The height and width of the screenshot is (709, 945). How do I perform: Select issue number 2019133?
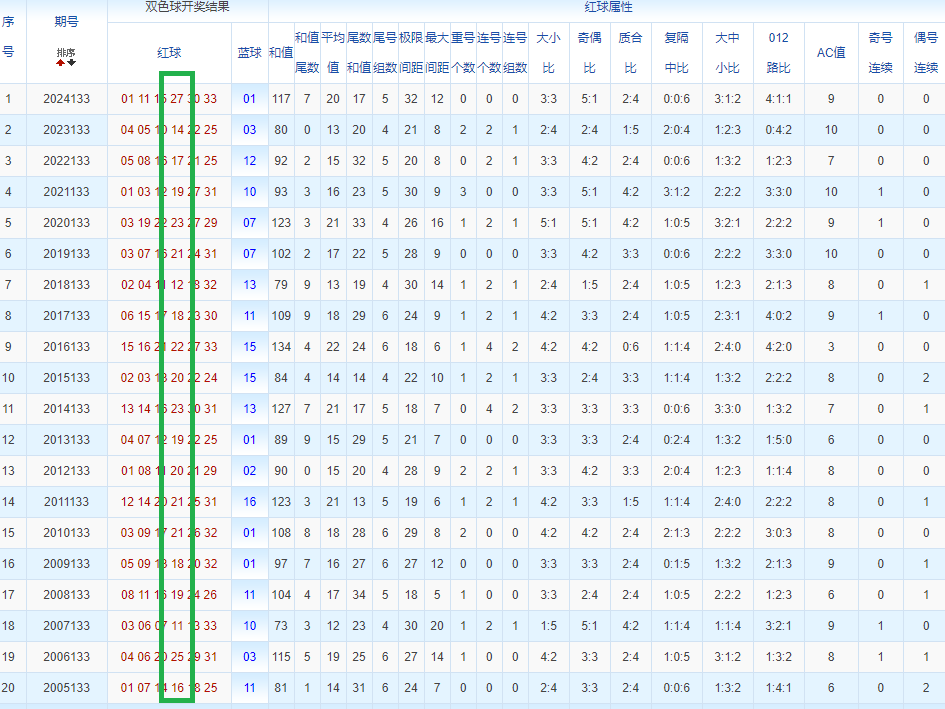click(66, 254)
